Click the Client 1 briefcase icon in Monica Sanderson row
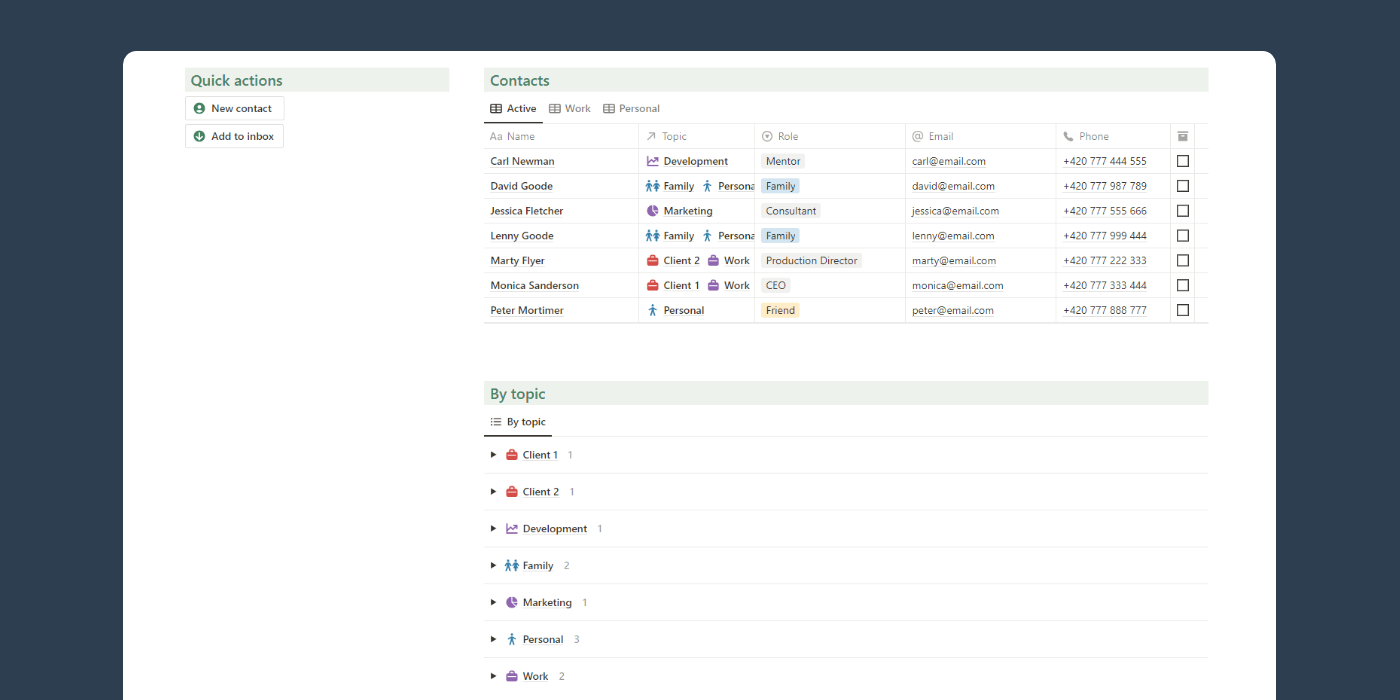Screen dimensions: 1400x700 [653, 285]
